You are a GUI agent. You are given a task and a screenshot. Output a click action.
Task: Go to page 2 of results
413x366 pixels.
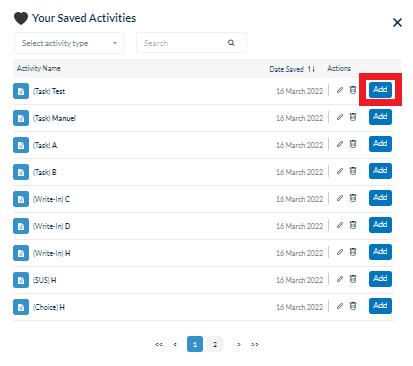[x=215, y=344]
